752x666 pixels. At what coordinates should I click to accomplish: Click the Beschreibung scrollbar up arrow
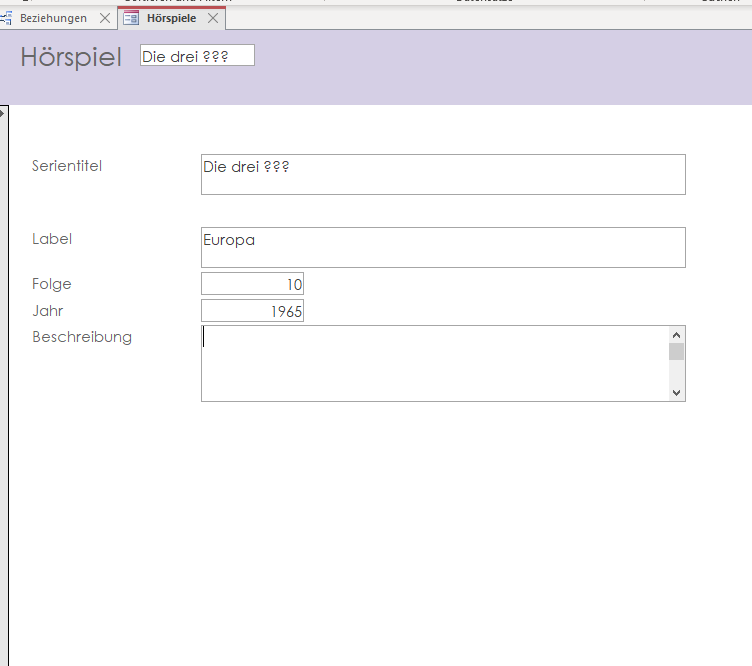point(677,335)
